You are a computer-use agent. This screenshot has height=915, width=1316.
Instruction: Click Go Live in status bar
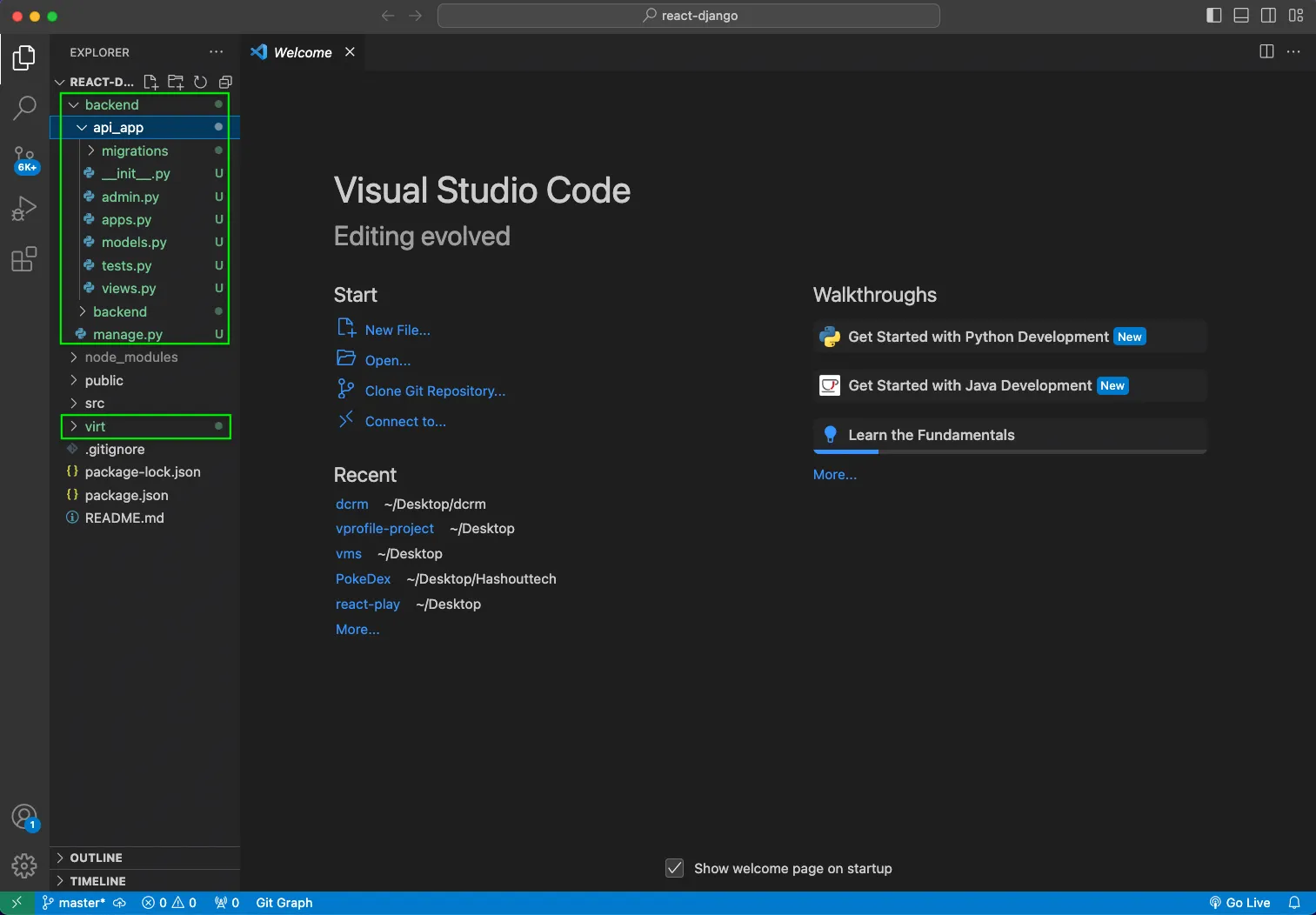(1239, 903)
